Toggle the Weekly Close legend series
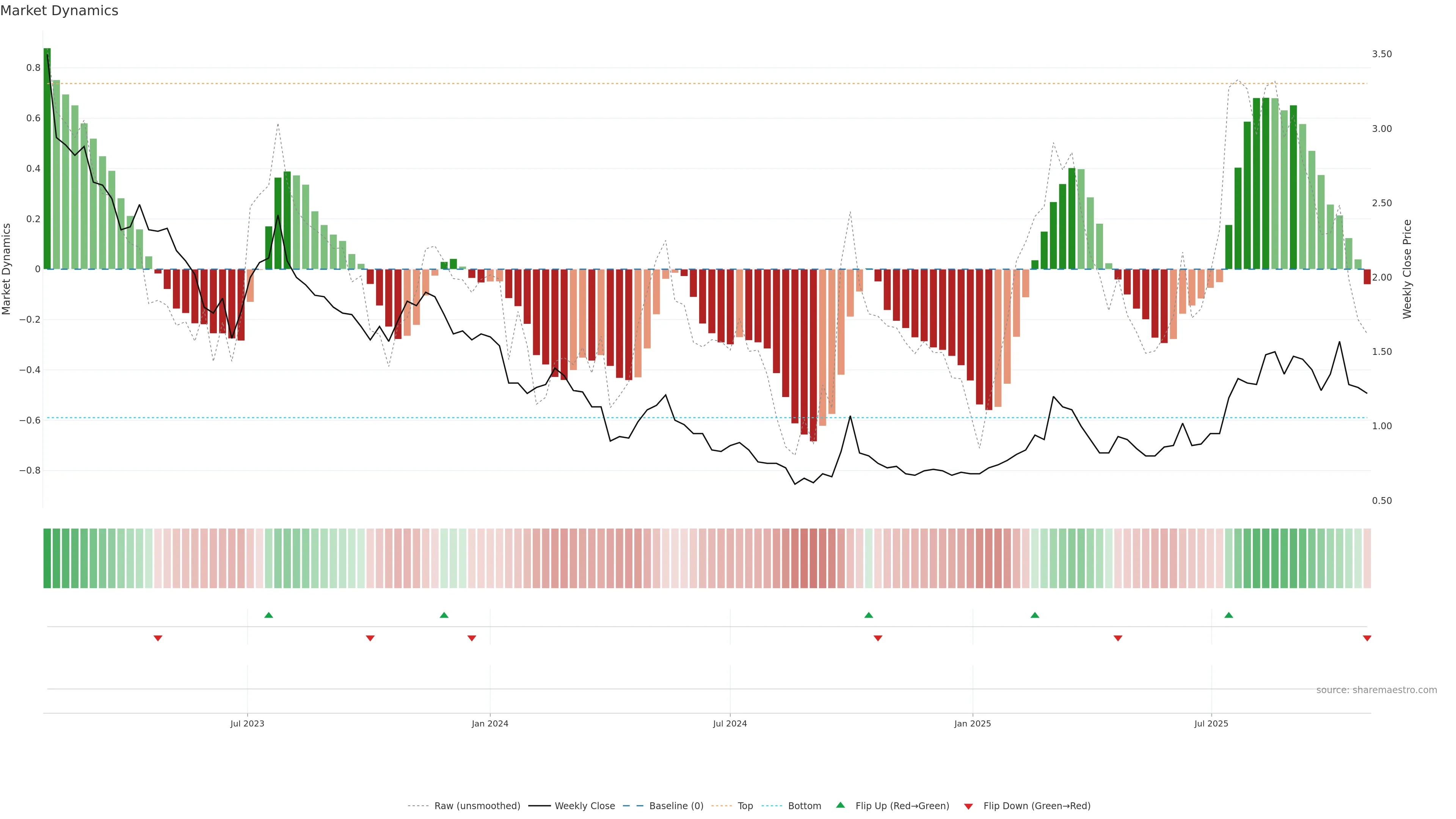 pyautogui.click(x=584, y=805)
